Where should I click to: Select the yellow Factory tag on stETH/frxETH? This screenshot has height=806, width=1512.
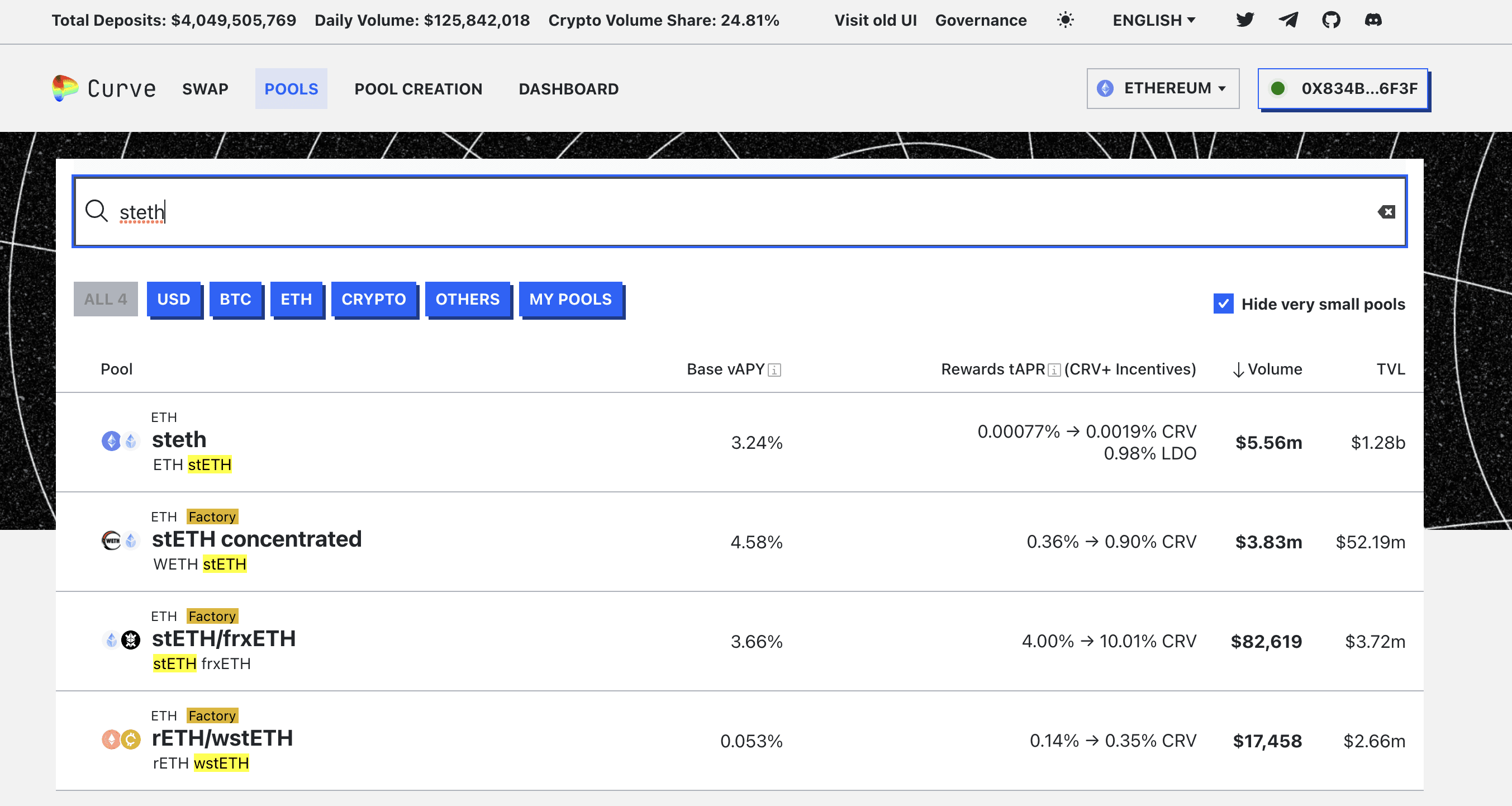212,616
